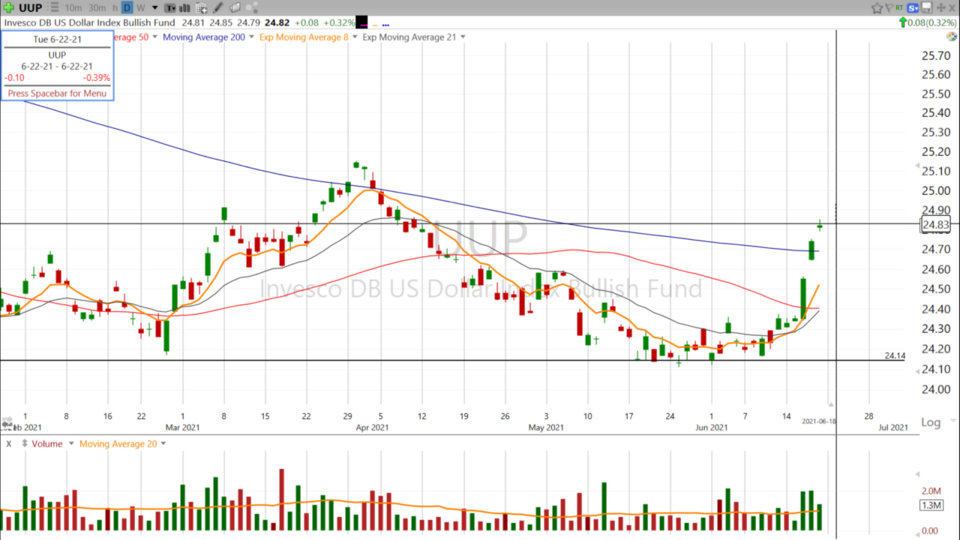Select the Weekly 'W' timeframe
960x540 pixels.
coord(141,8)
